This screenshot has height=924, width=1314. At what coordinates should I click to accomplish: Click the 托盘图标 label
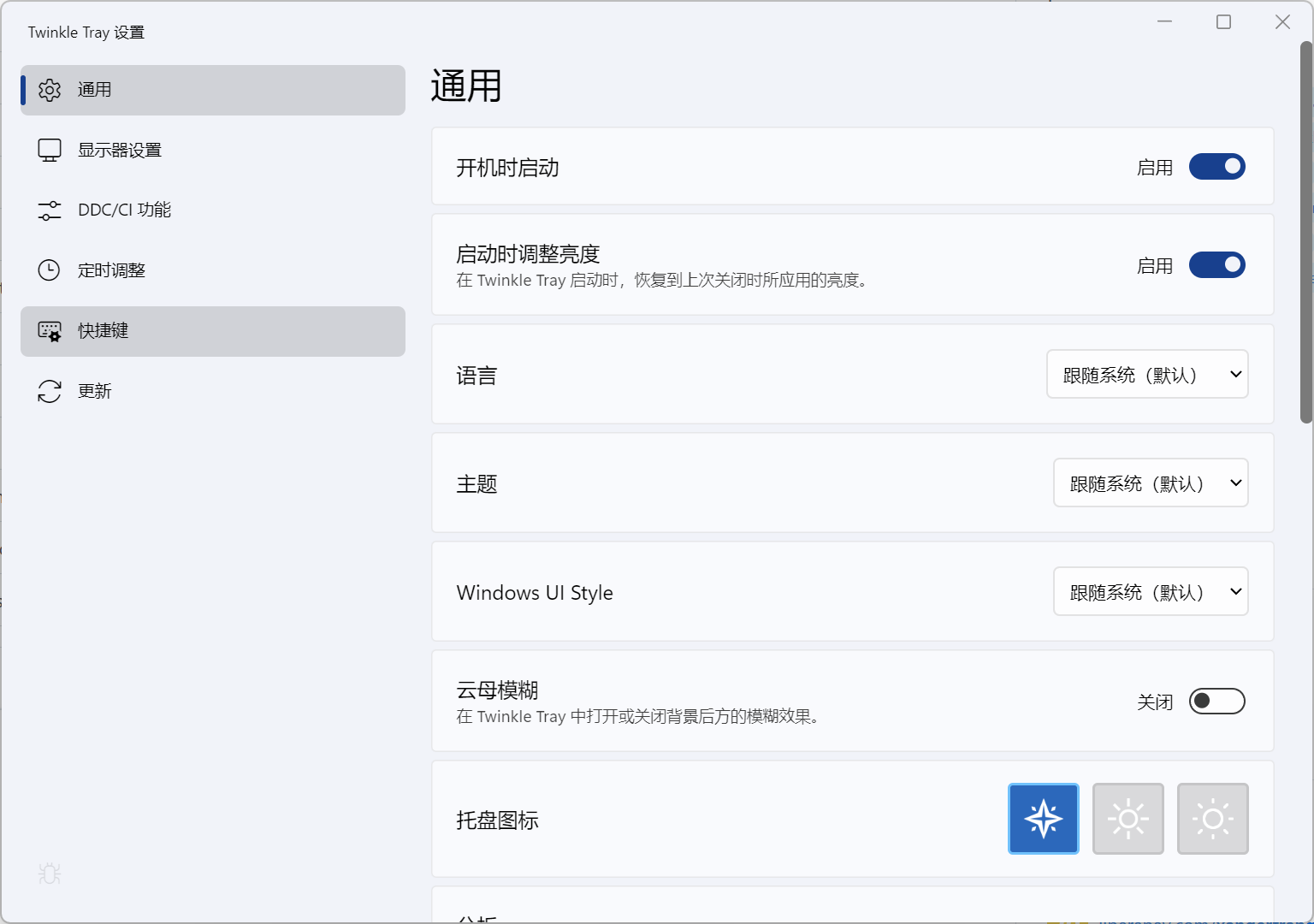(497, 820)
